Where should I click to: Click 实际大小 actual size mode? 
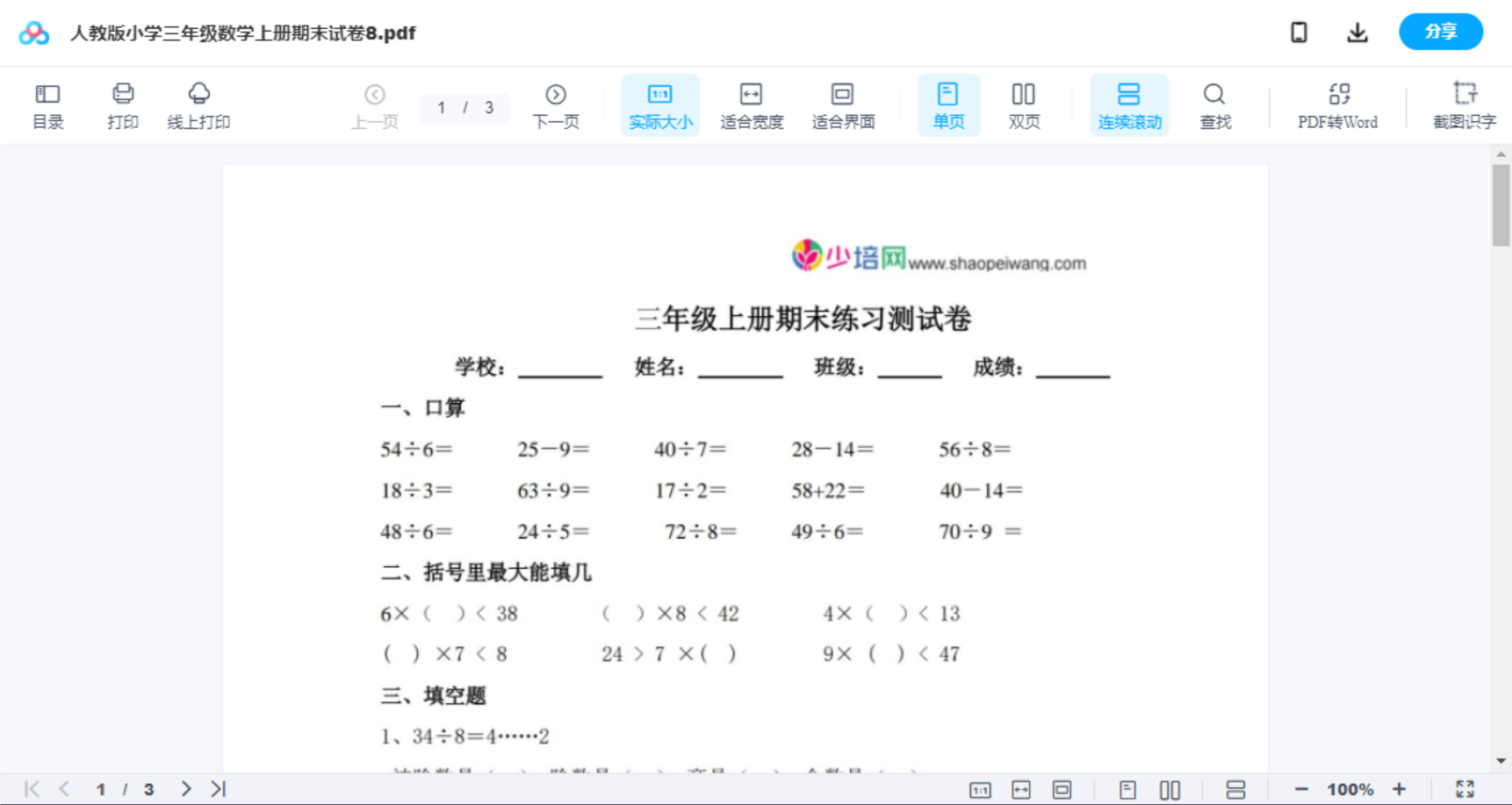[660, 104]
